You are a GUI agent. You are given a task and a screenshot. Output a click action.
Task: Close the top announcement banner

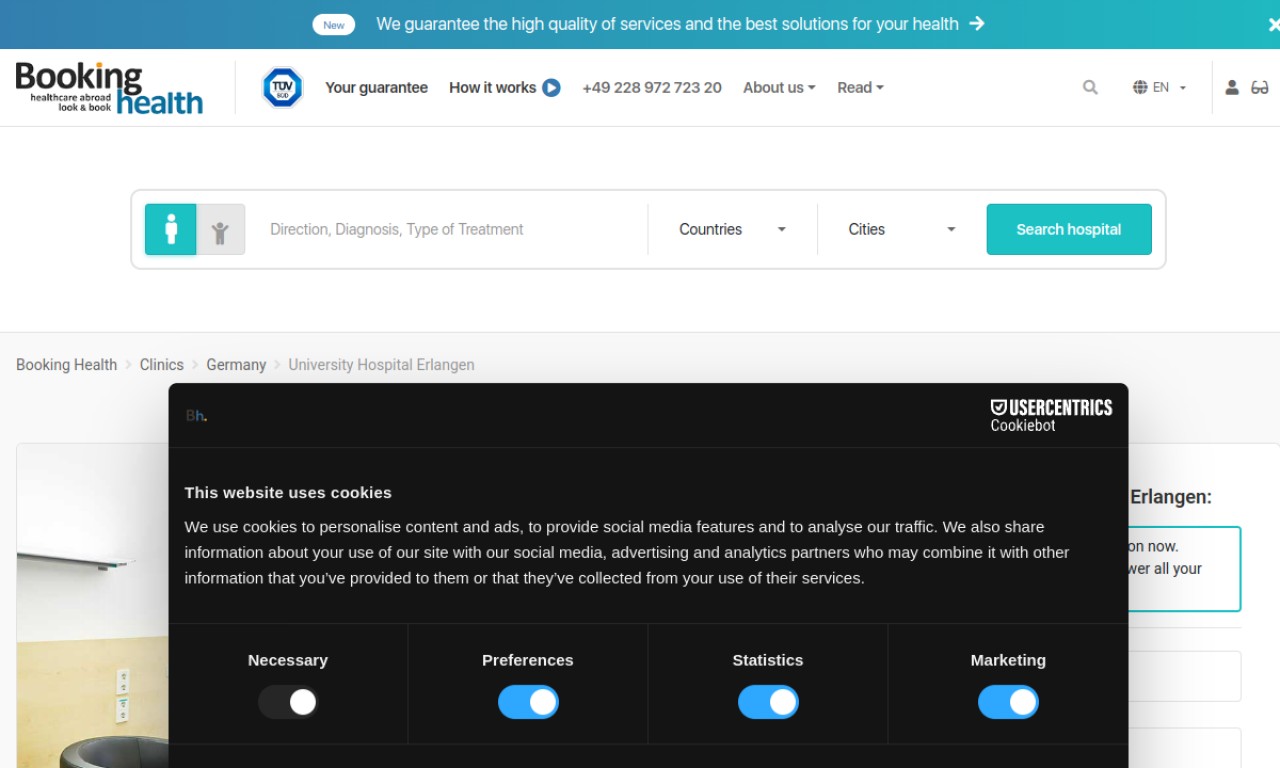click(x=1273, y=24)
